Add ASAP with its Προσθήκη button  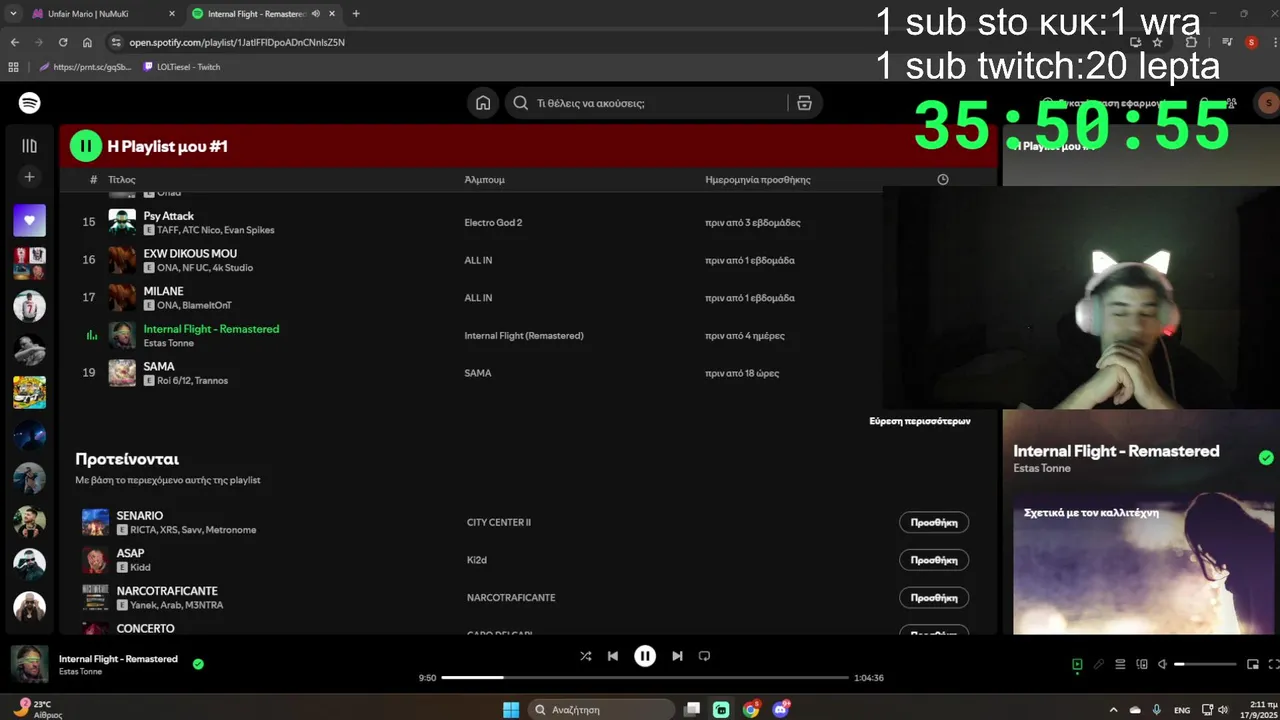pos(934,560)
